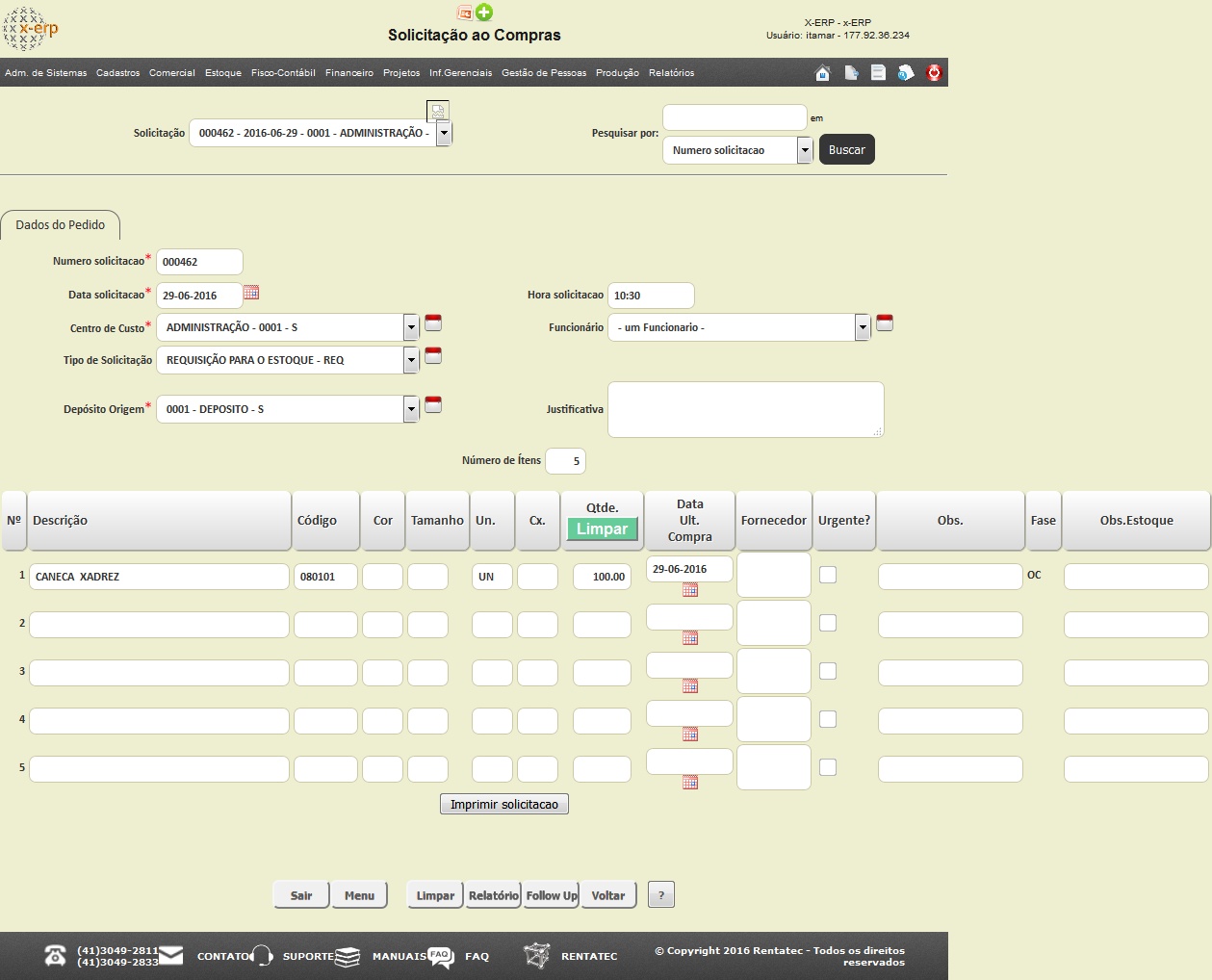The height and width of the screenshot is (980, 1212).
Task: Check the Urgente box for row 2
Action: tap(828, 623)
